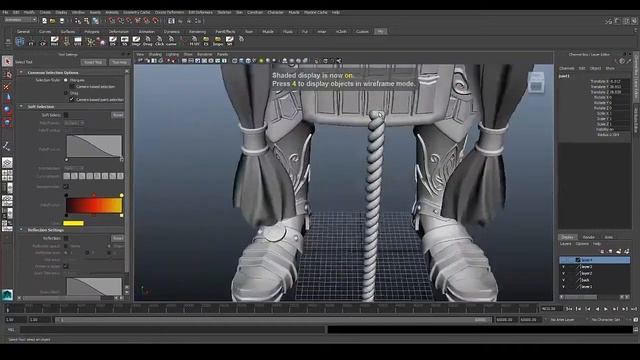Toggle Camera based paint selection checkbox
This screenshot has height=360, width=640.
pos(72,99)
